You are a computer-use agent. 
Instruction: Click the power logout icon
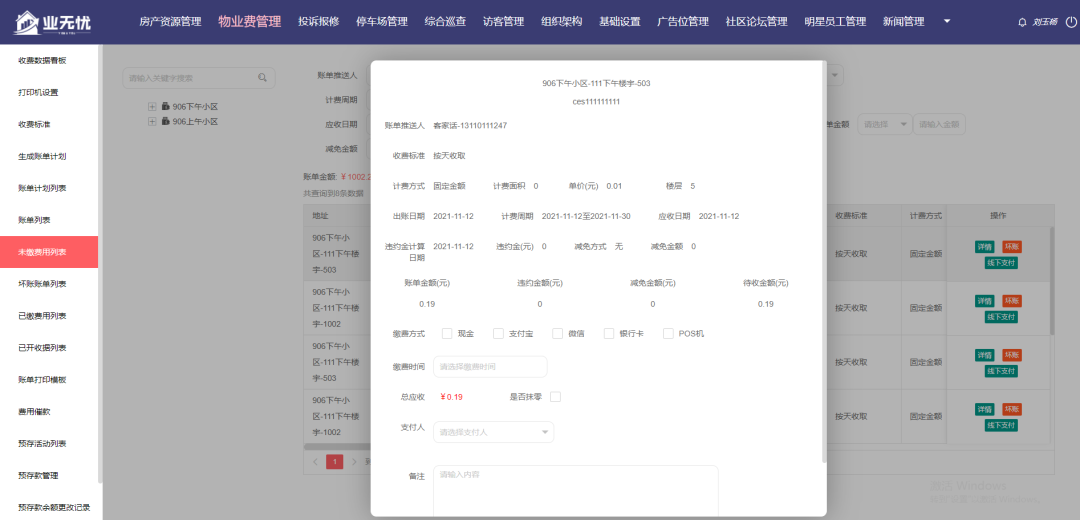[1071, 22]
